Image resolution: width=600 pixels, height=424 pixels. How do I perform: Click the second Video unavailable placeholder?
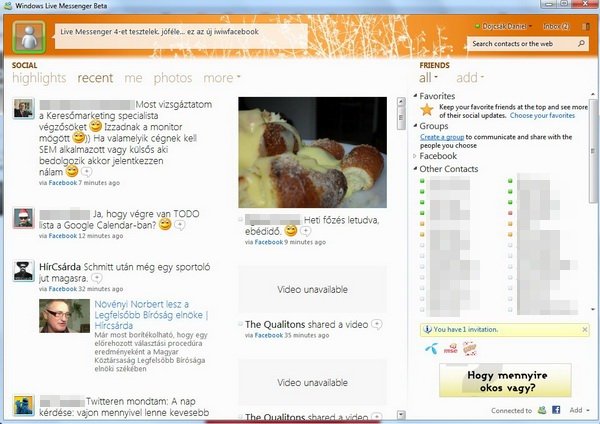tap(312, 382)
